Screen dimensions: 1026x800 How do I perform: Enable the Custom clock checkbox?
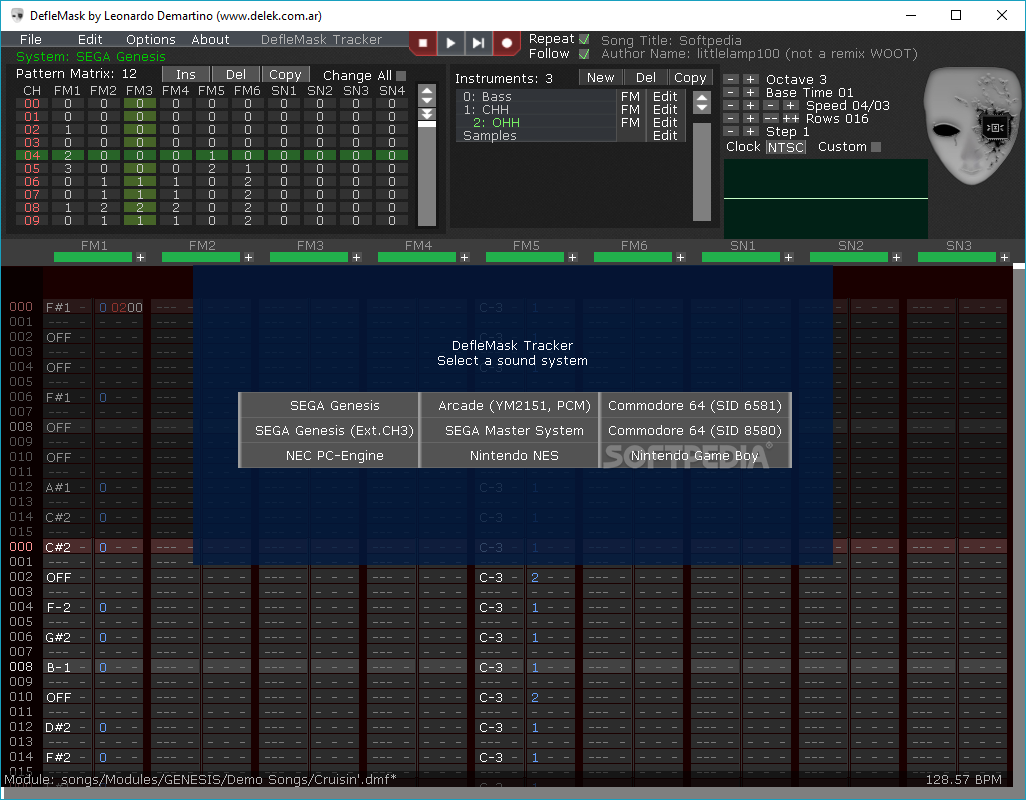tap(876, 147)
